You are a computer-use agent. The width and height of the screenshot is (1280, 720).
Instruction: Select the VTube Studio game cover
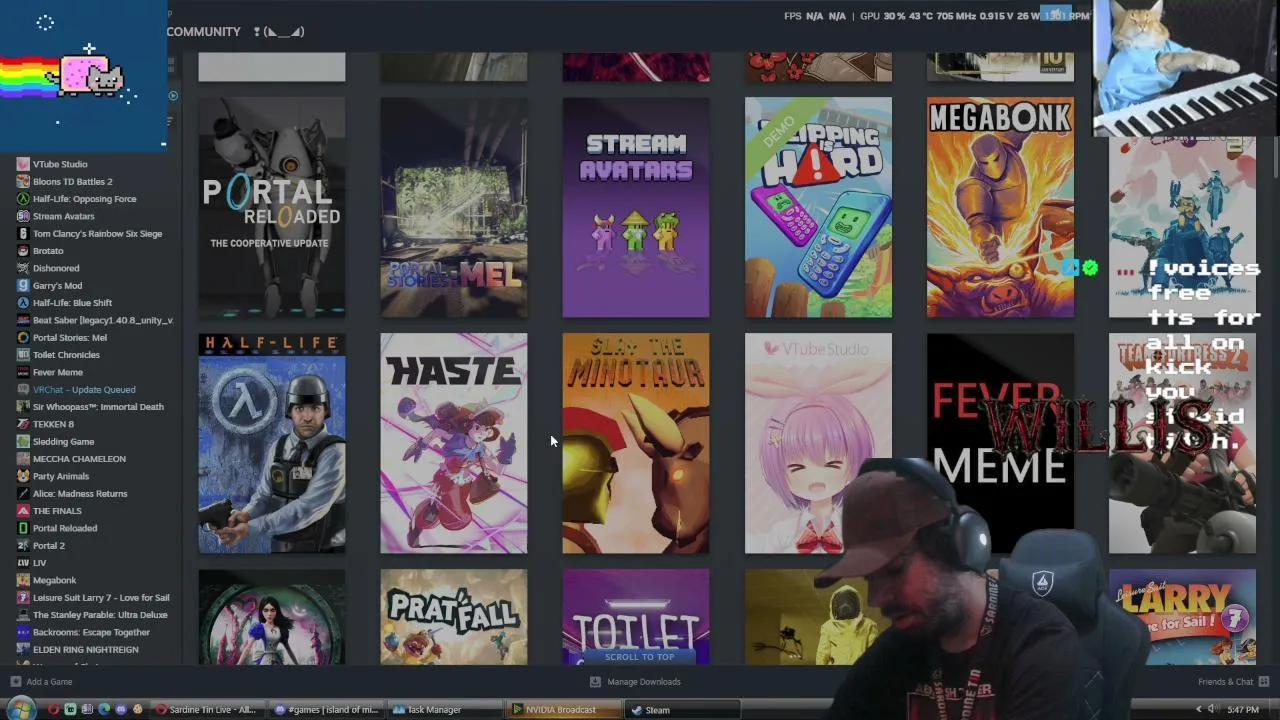(818, 443)
